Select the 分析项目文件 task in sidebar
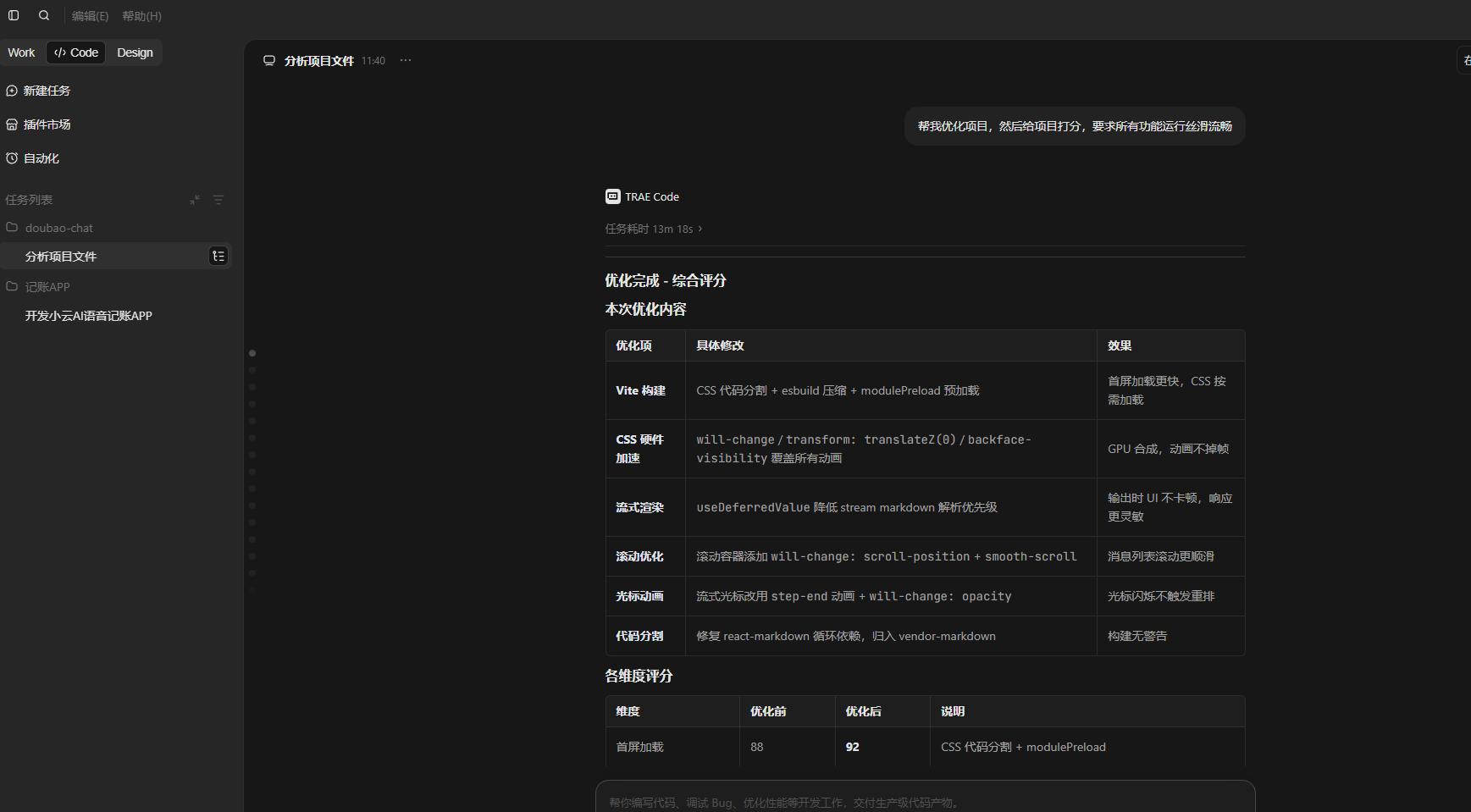 [x=116, y=257]
